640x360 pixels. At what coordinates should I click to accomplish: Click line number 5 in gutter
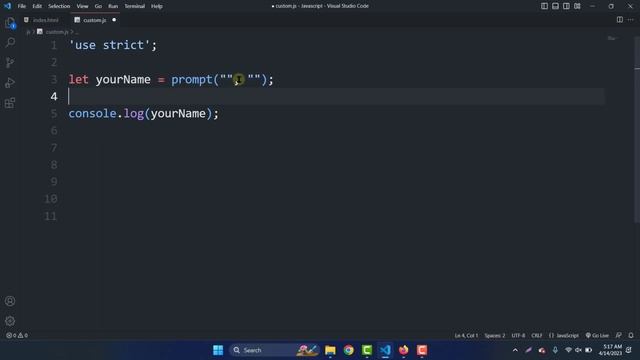[54, 113]
